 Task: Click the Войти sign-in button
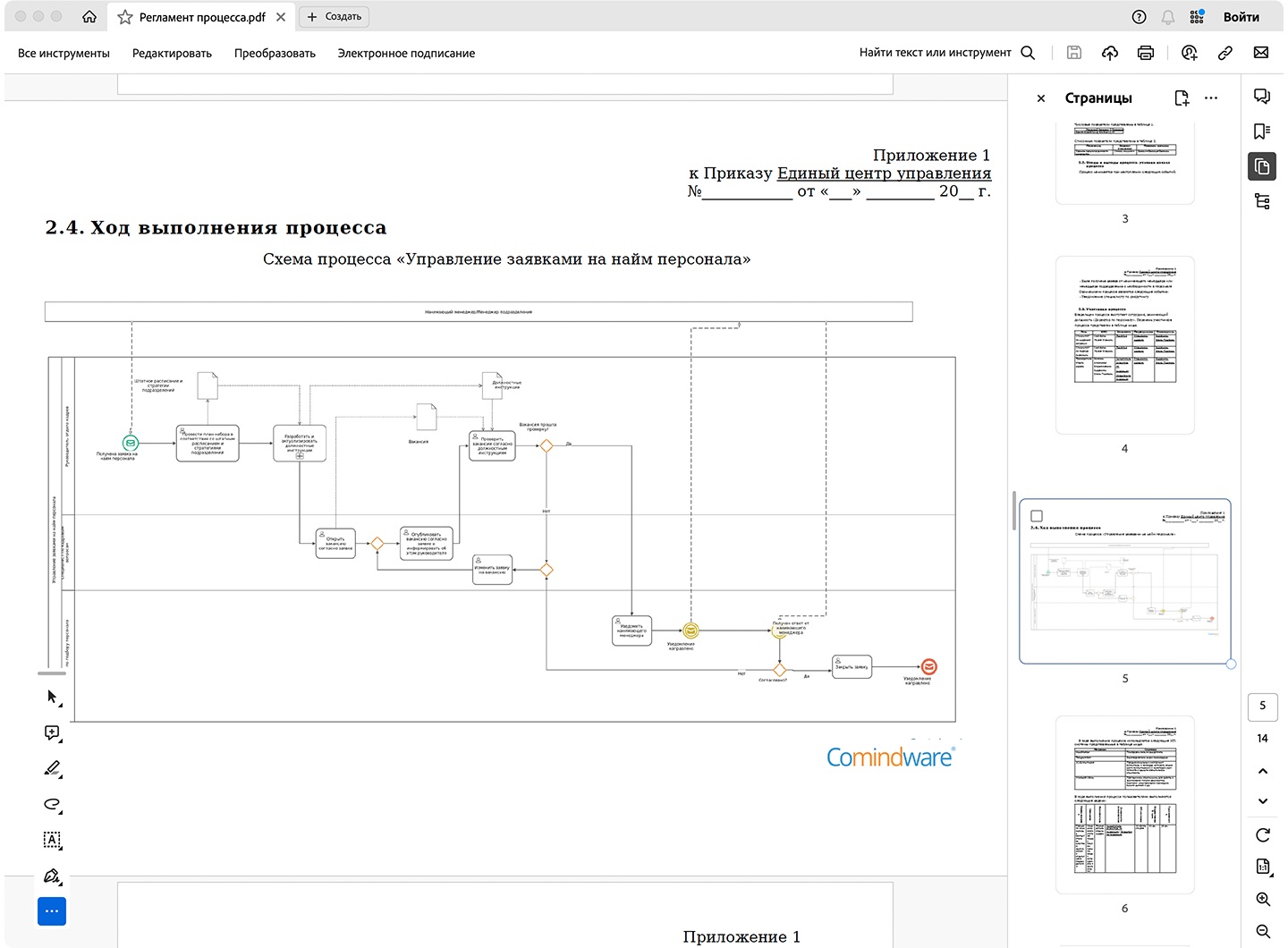pyautogui.click(x=1241, y=17)
